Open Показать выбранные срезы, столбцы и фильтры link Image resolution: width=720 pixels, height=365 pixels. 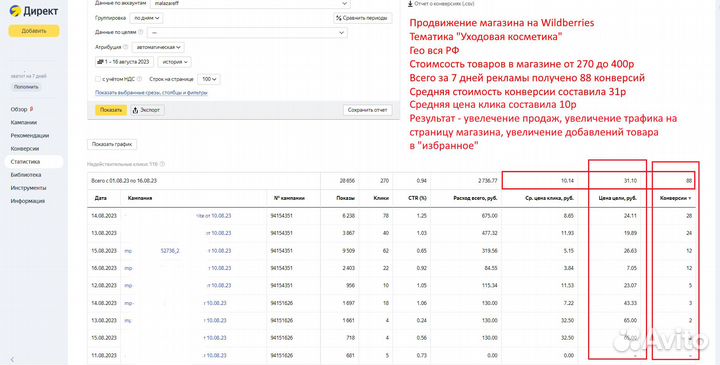point(151,93)
